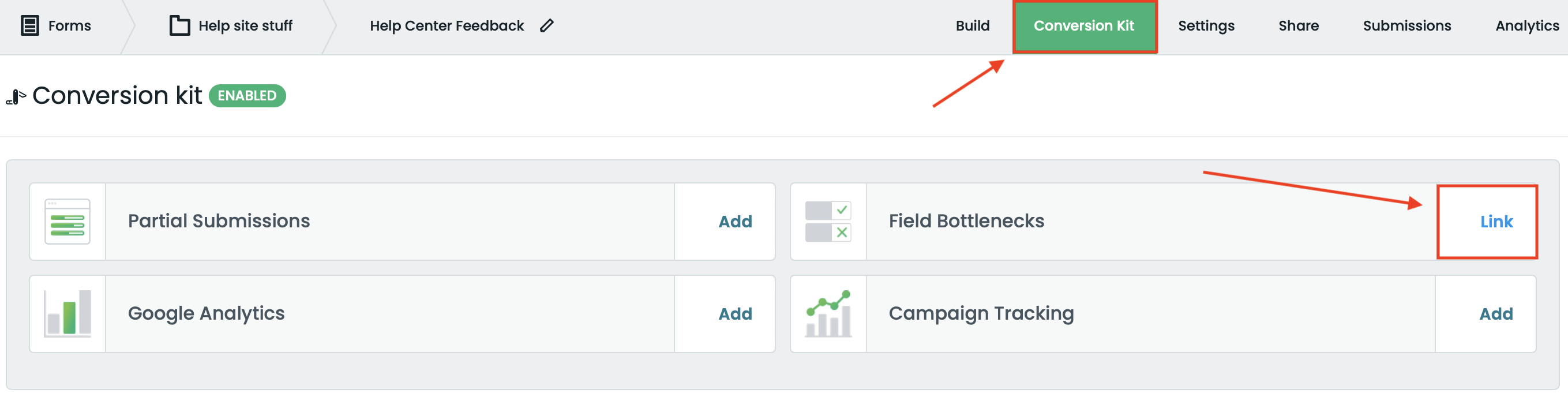Click the Forms document icon in breadcrumb
Screen dimensions: 1568x397
pyautogui.click(x=29, y=25)
